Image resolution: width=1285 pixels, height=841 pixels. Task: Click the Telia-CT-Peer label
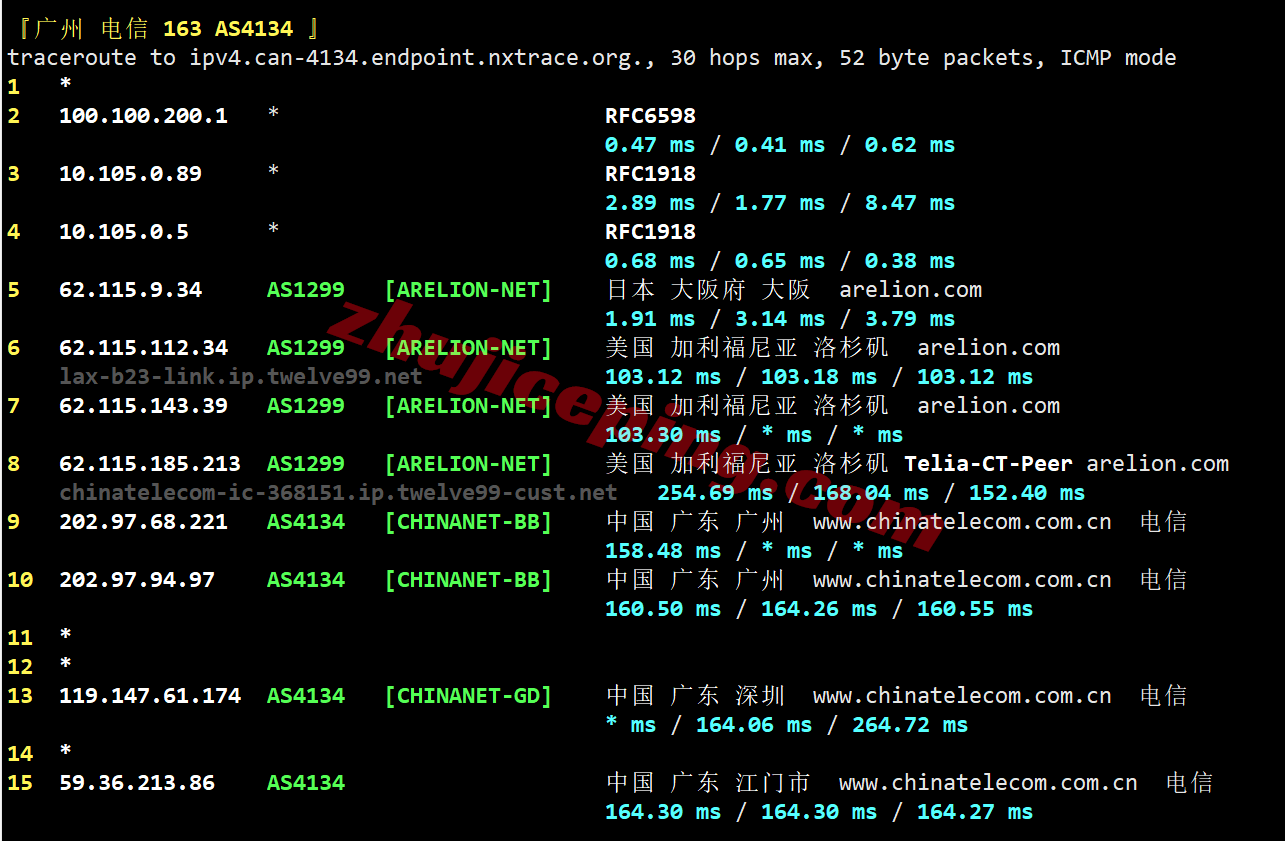988,464
